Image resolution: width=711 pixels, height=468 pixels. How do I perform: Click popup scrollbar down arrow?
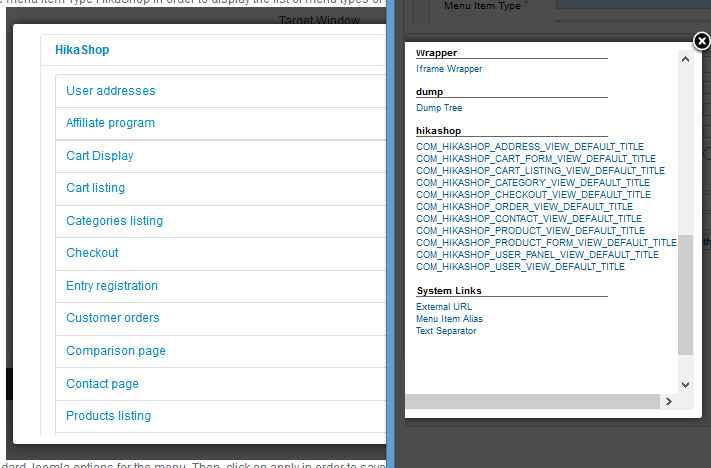pos(685,385)
